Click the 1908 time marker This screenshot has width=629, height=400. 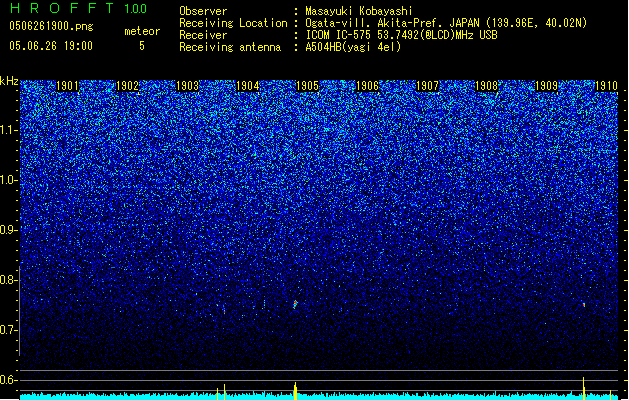(487, 86)
